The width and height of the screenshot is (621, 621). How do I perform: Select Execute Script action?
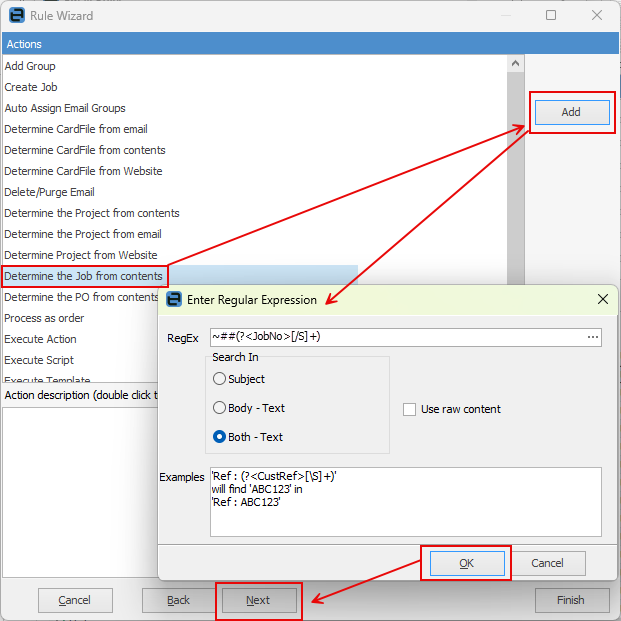coord(39,360)
